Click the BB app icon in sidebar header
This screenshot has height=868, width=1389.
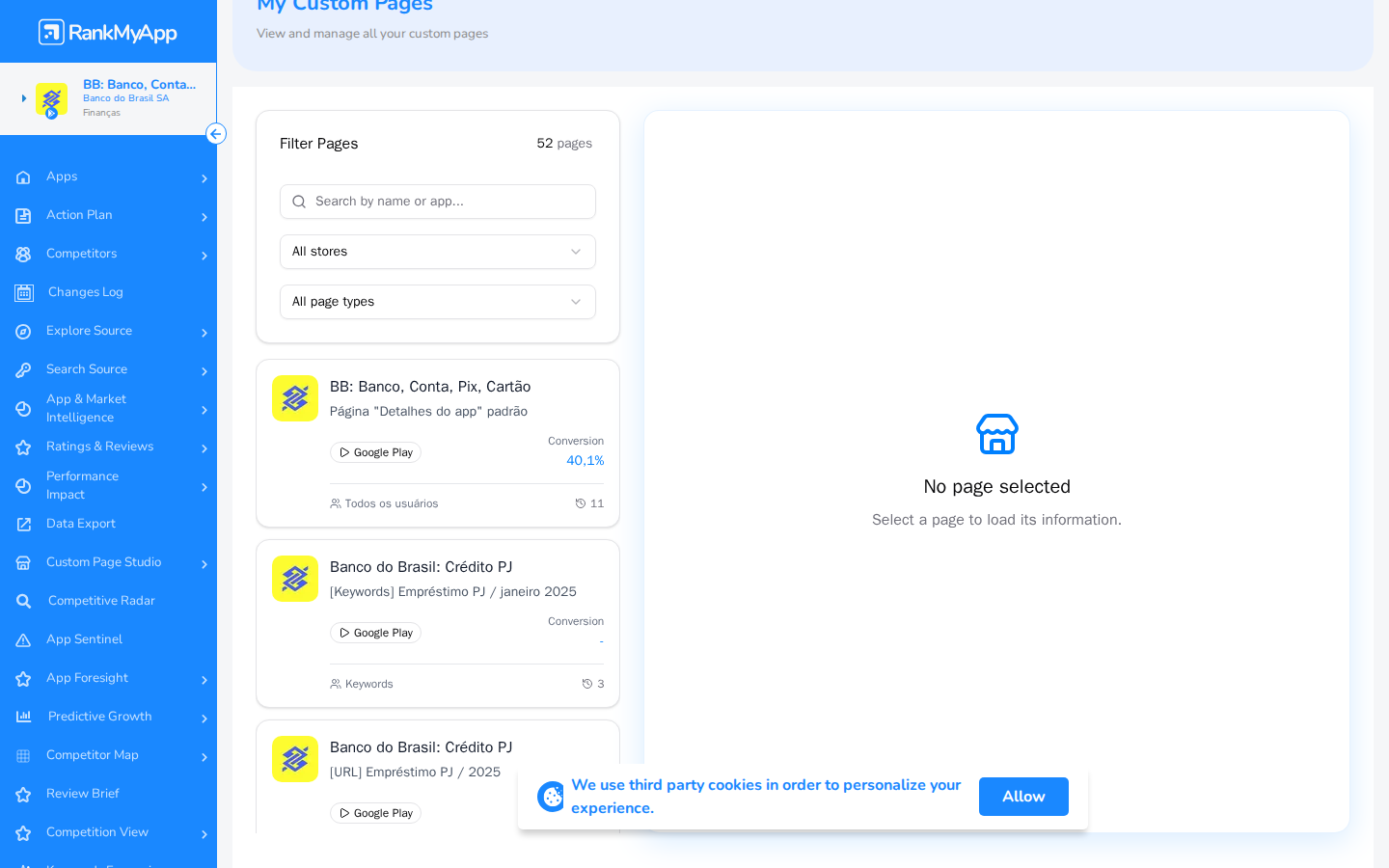[51, 99]
